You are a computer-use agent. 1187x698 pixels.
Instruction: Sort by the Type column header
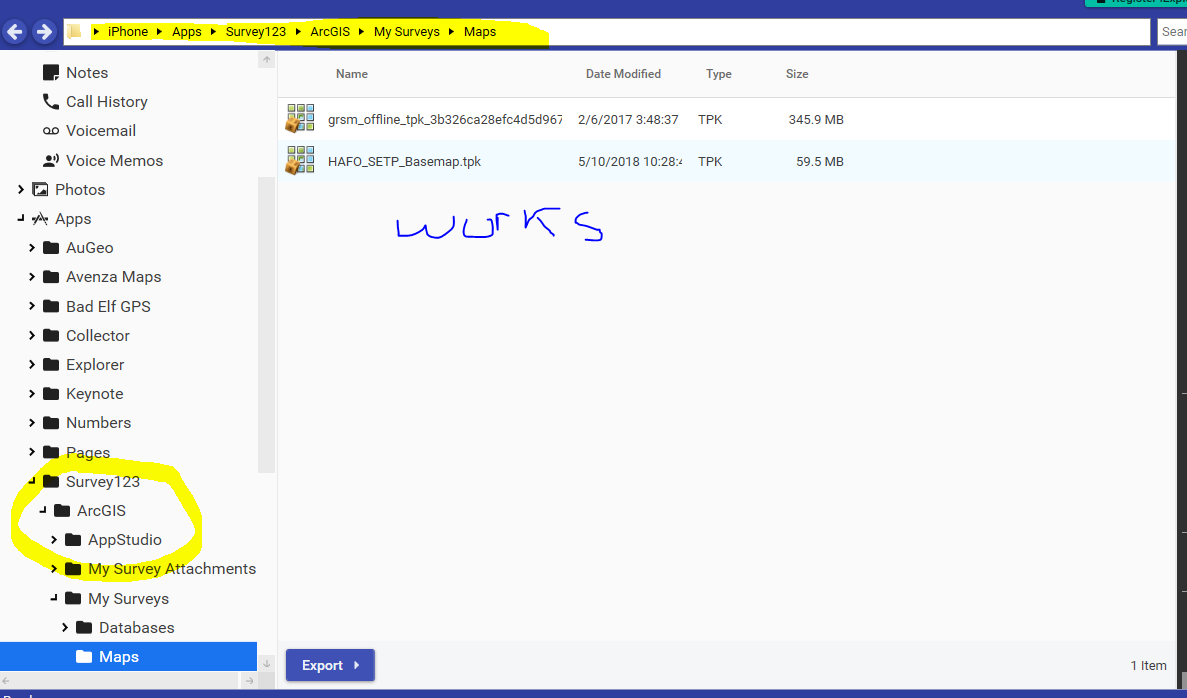(718, 74)
